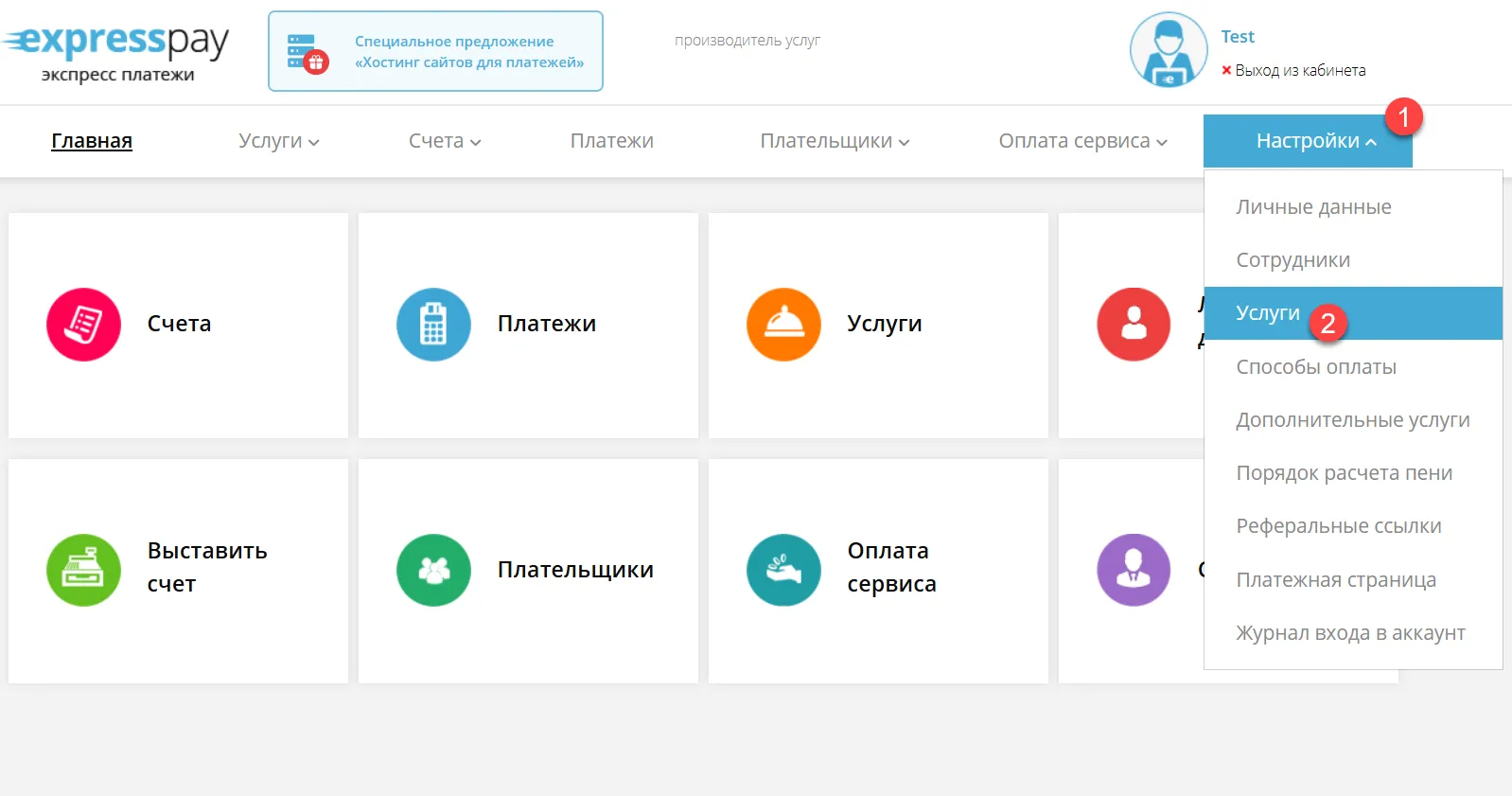Screen dimensions: 1512x796
Task: Open the Платежи tile label
Action: pos(547,324)
